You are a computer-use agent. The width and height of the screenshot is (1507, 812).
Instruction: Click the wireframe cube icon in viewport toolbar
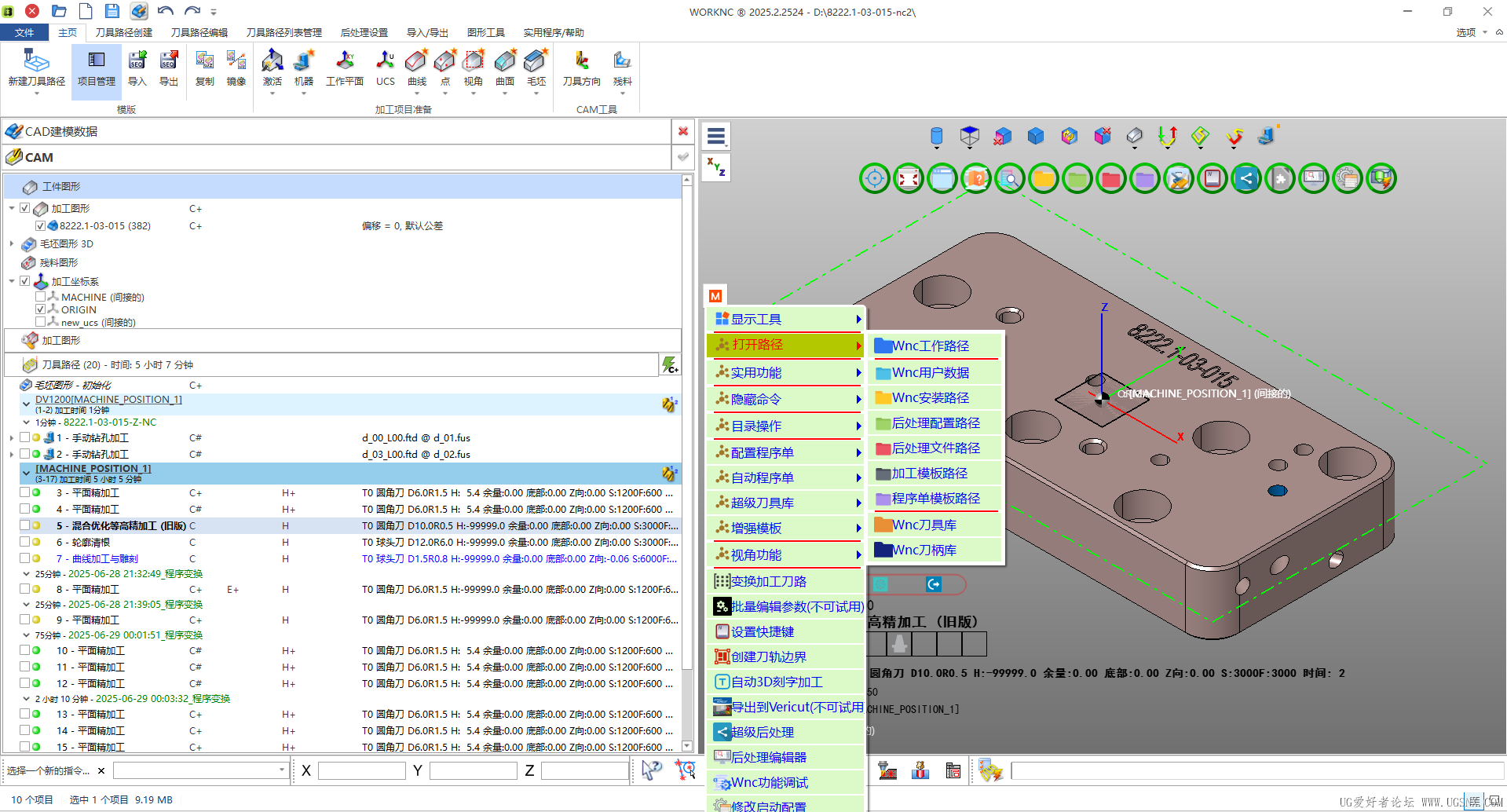(x=969, y=137)
